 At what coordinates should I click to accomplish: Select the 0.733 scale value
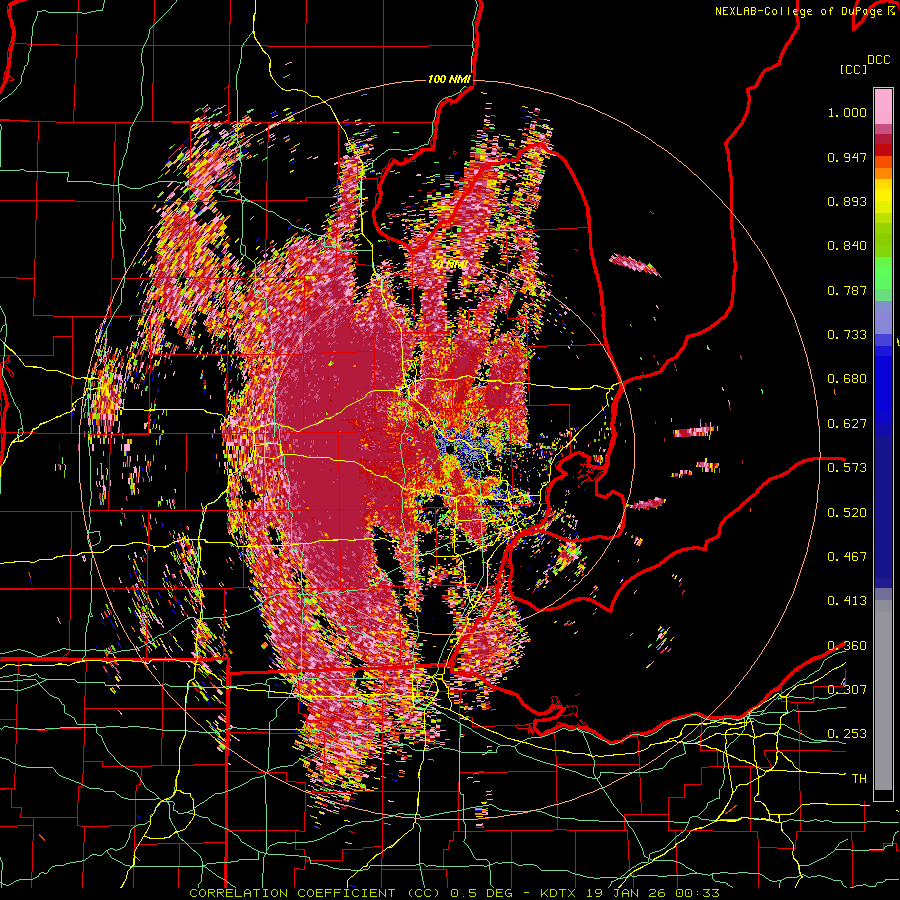[847, 335]
